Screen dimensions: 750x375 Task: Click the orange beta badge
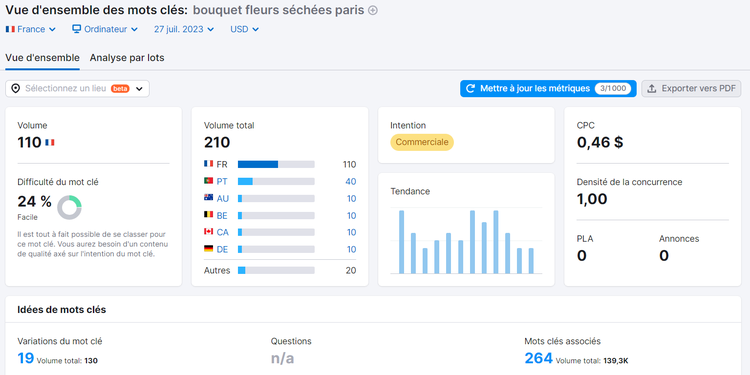(x=120, y=88)
